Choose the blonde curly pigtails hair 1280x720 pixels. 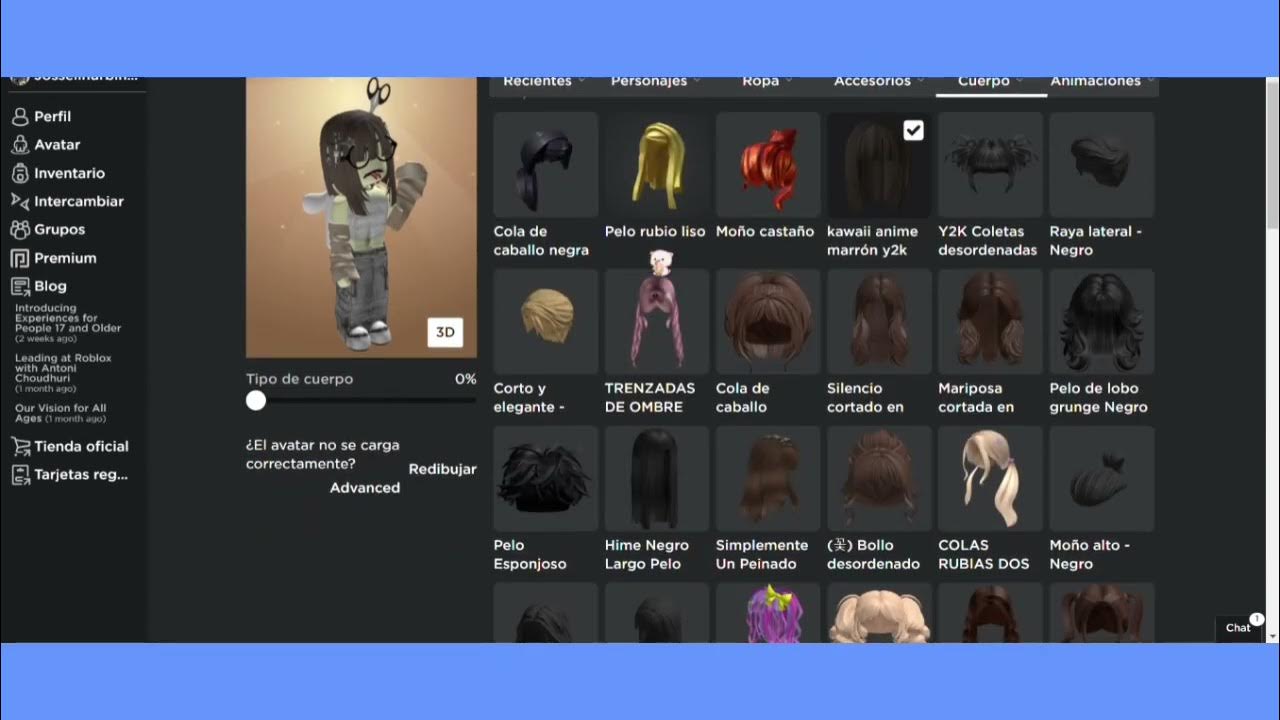[879, 613]
